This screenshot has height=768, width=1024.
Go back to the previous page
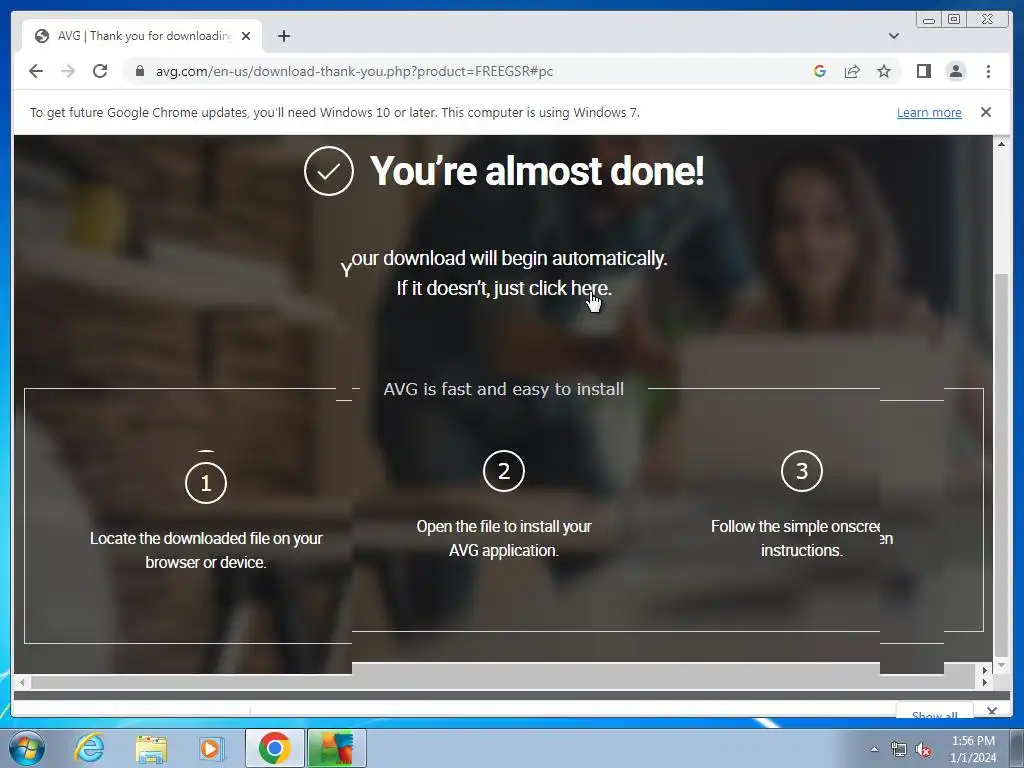coord(36,71)
